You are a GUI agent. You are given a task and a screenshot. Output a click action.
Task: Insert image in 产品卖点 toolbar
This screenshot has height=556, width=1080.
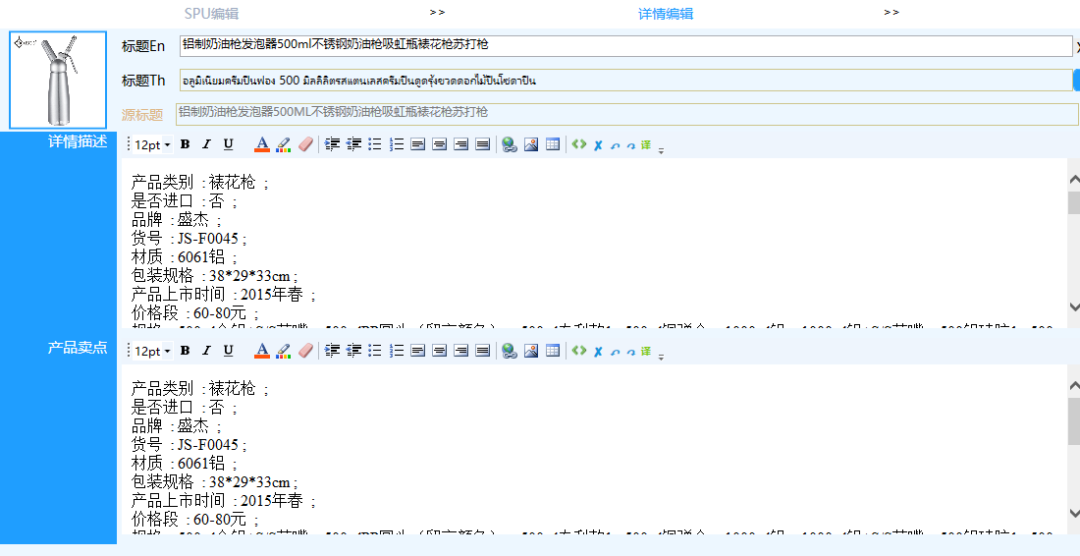point(531,351)
